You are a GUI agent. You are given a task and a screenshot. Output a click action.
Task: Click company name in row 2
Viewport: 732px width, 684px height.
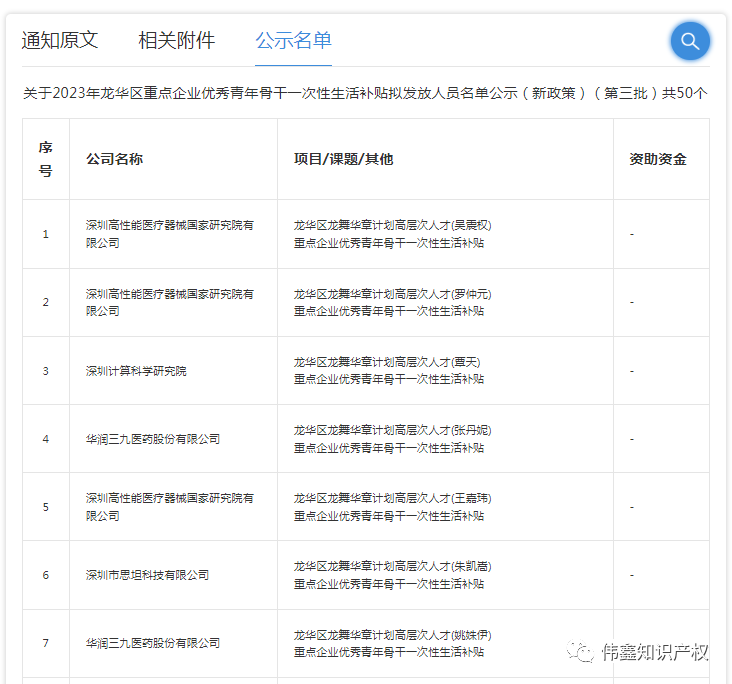click(x=170, y=302)
